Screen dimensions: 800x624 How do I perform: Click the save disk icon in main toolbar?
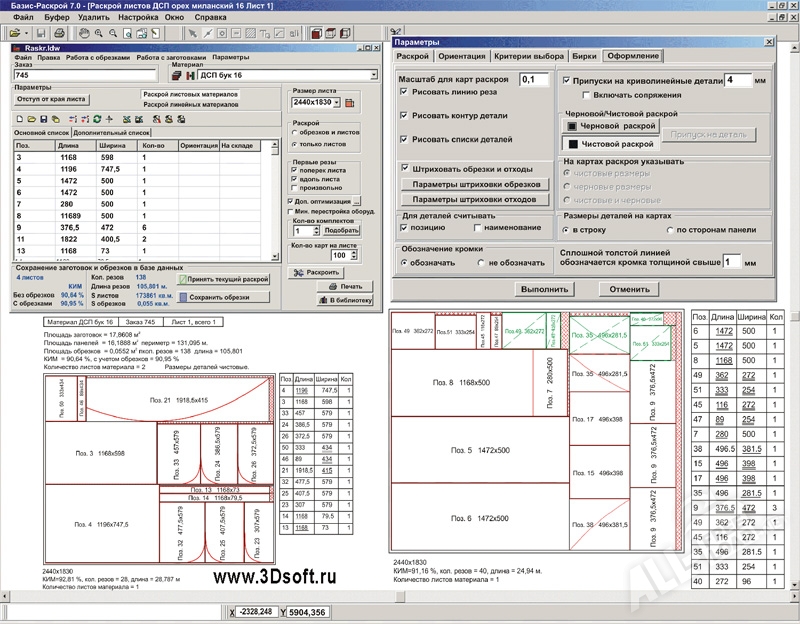(x=43, y=33)
